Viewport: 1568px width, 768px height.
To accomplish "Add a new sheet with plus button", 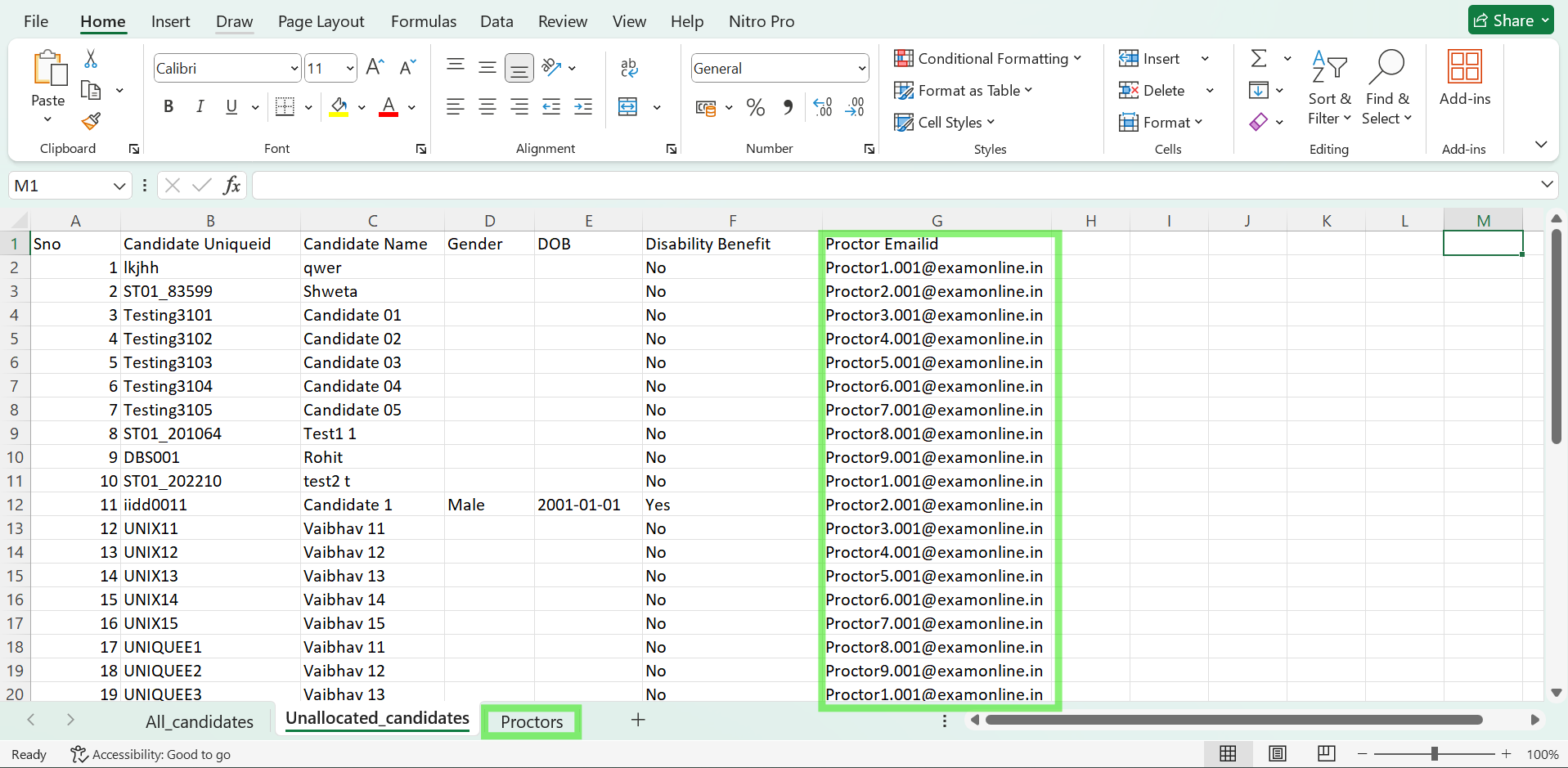I will (638, 720).
